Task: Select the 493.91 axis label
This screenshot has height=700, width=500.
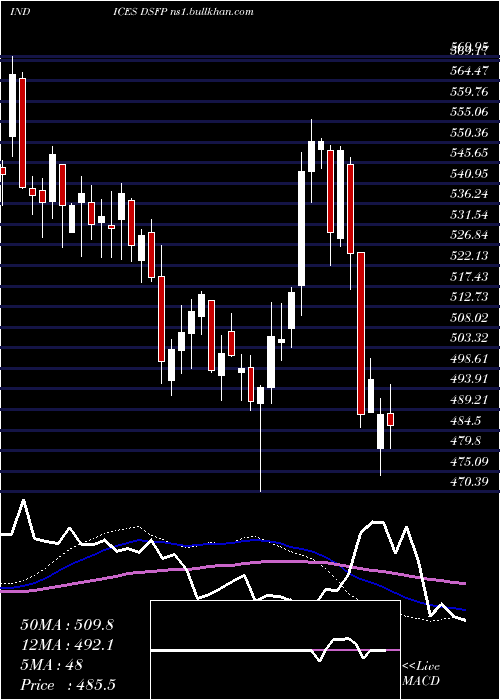Action: [470, 379]
